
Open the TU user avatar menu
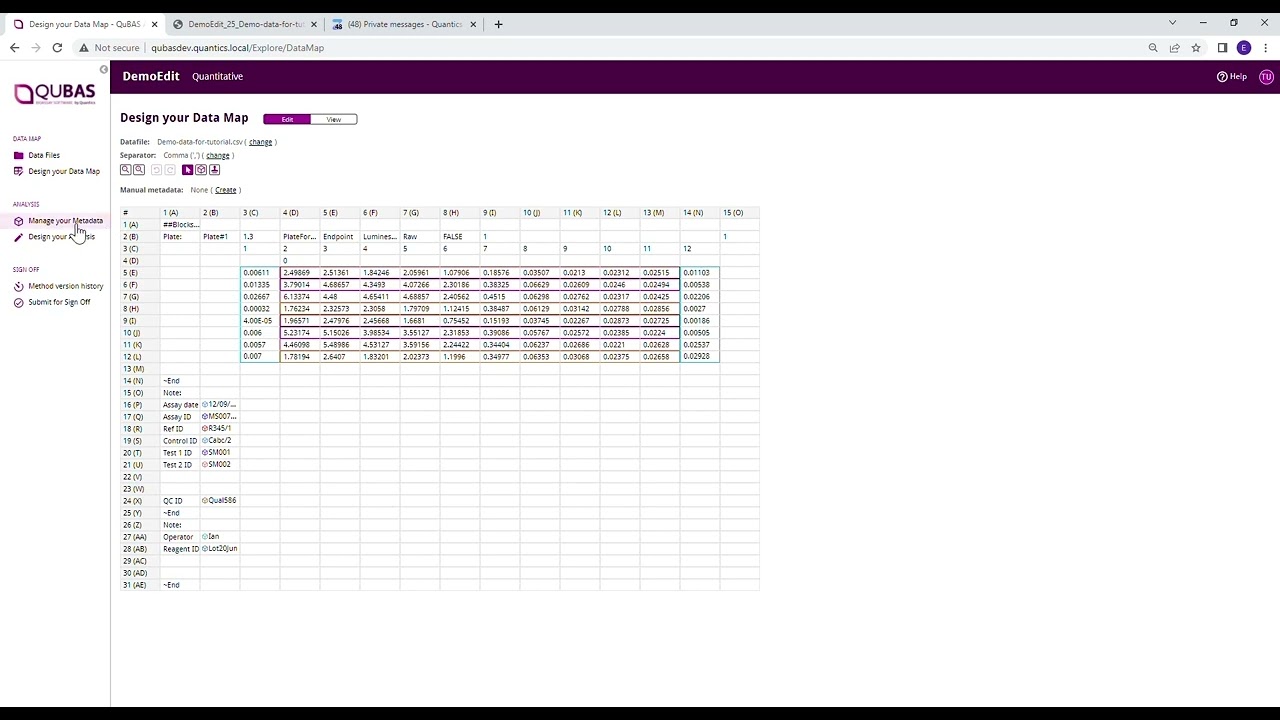1266,76
